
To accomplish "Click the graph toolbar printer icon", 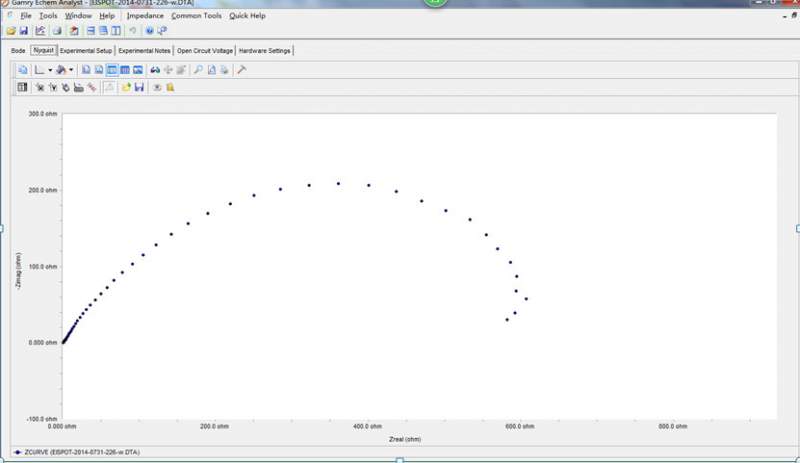I will tap(224, 70).
